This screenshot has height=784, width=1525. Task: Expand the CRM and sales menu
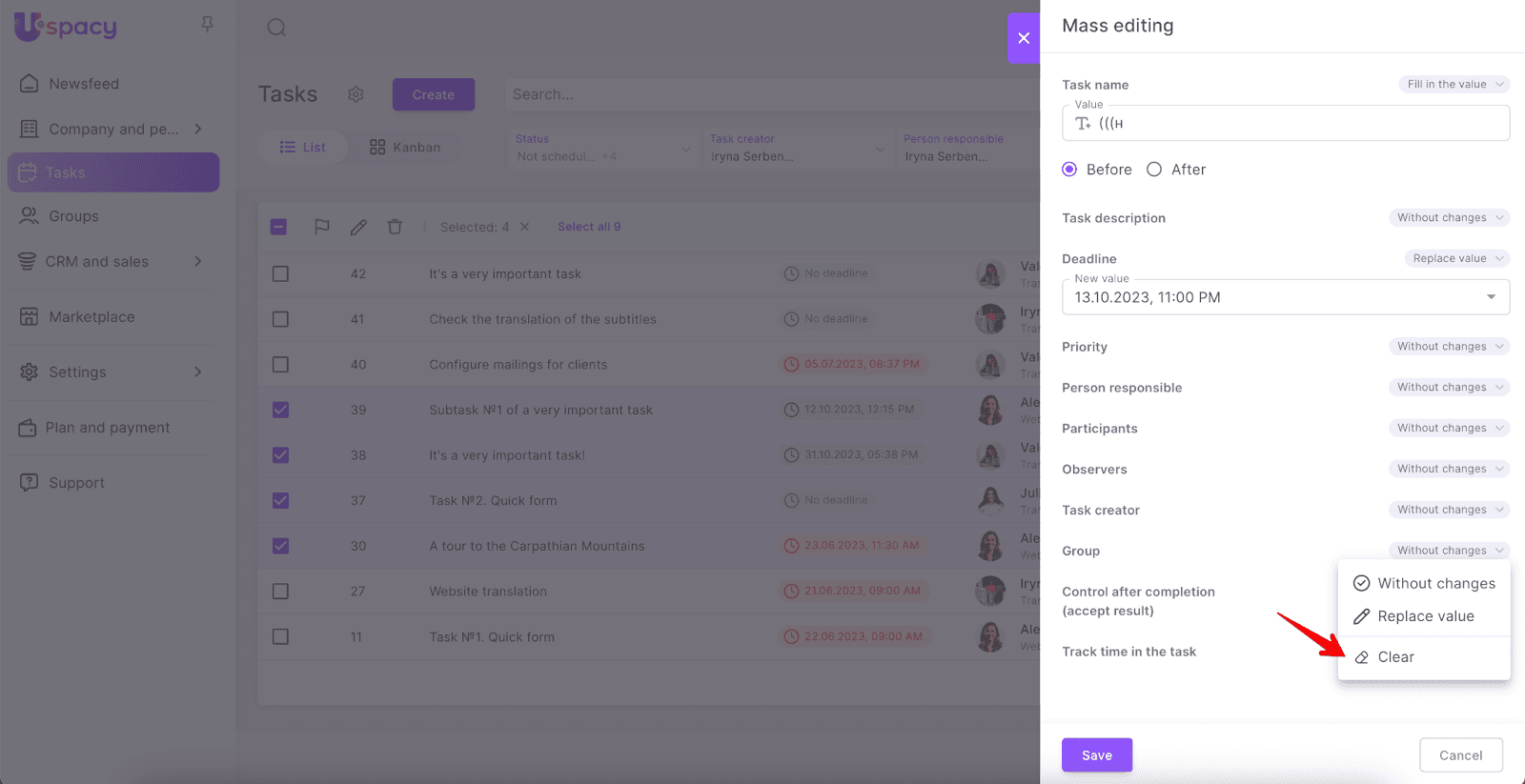point(197,262)
